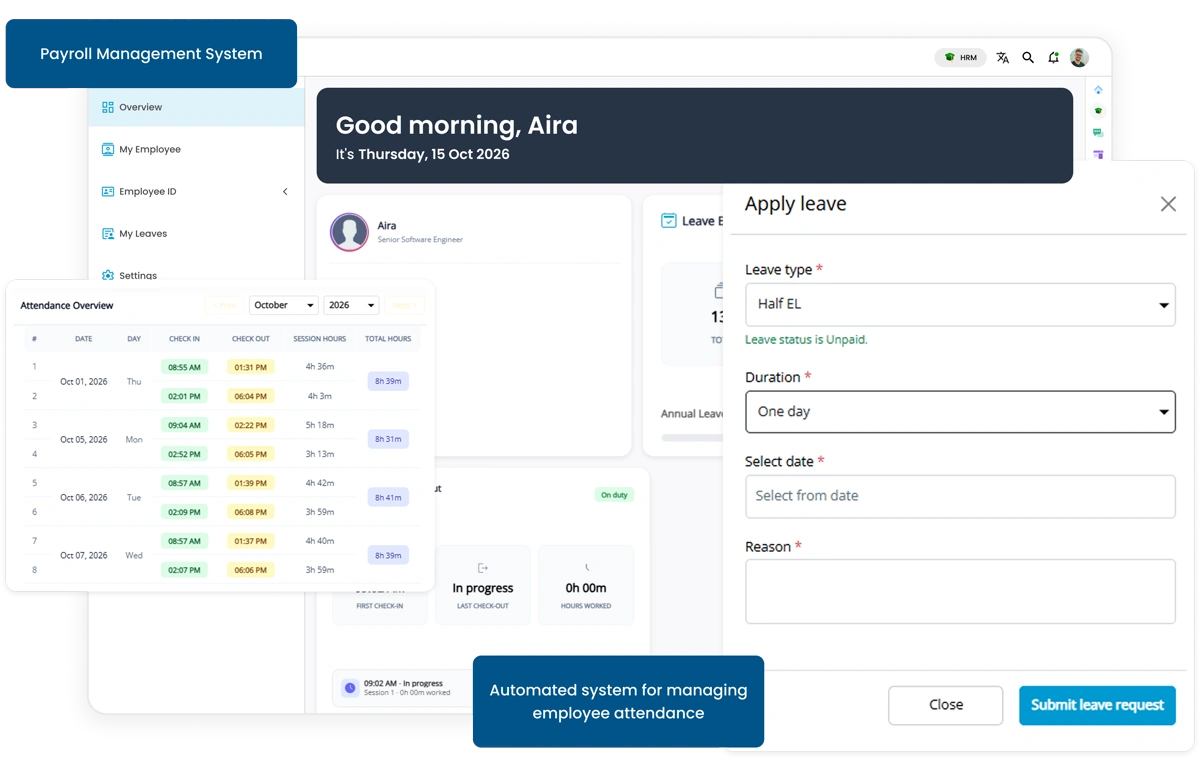Click the My Leaves sidebar icon
Image resolution: width=1200 pixels, height=759 pixels.
(108, 233)
